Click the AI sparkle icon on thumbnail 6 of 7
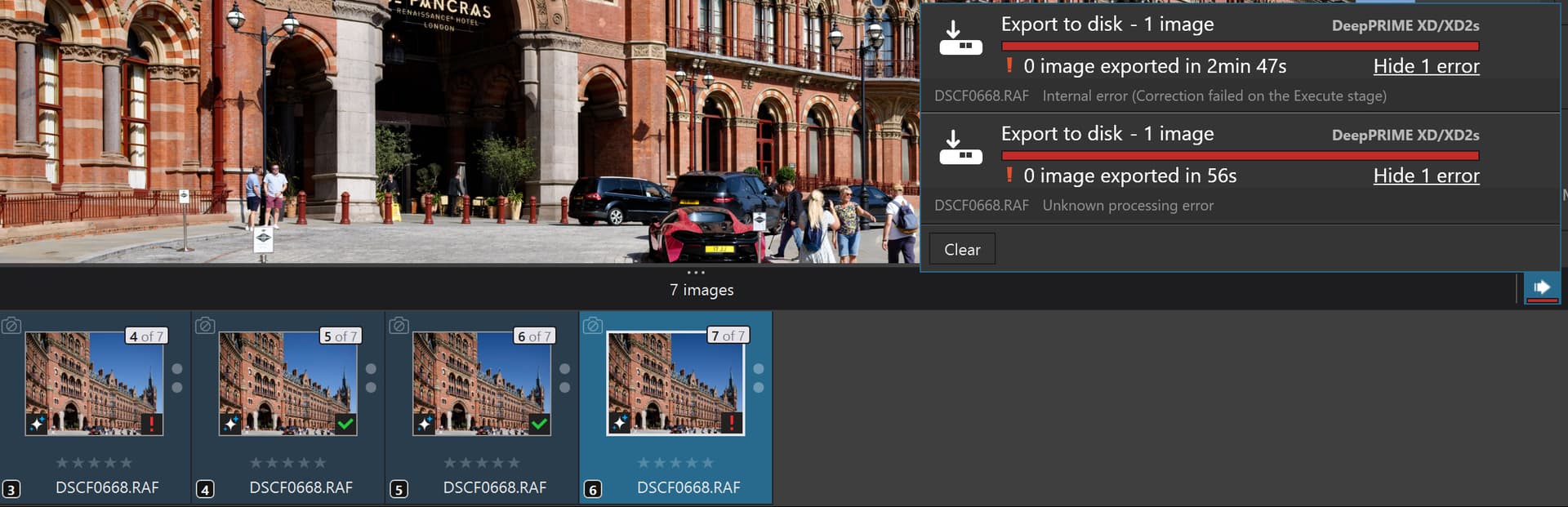Screen dimensions: 1568x507 coord(425,423)
